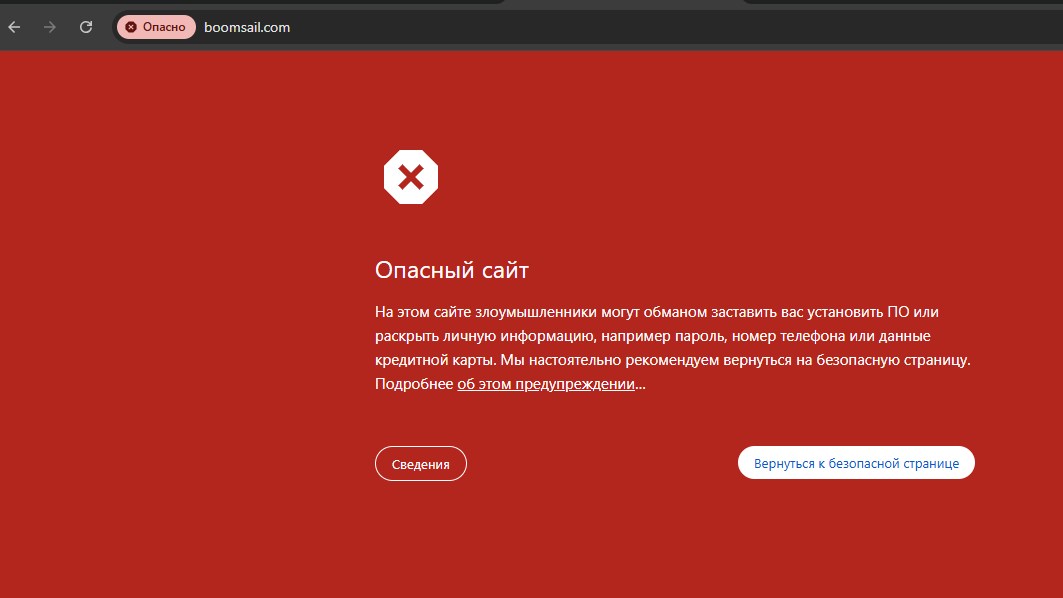Open the 'Опасно' security indicator chip
Screen dimensions: 1063x598
(156, 27)
